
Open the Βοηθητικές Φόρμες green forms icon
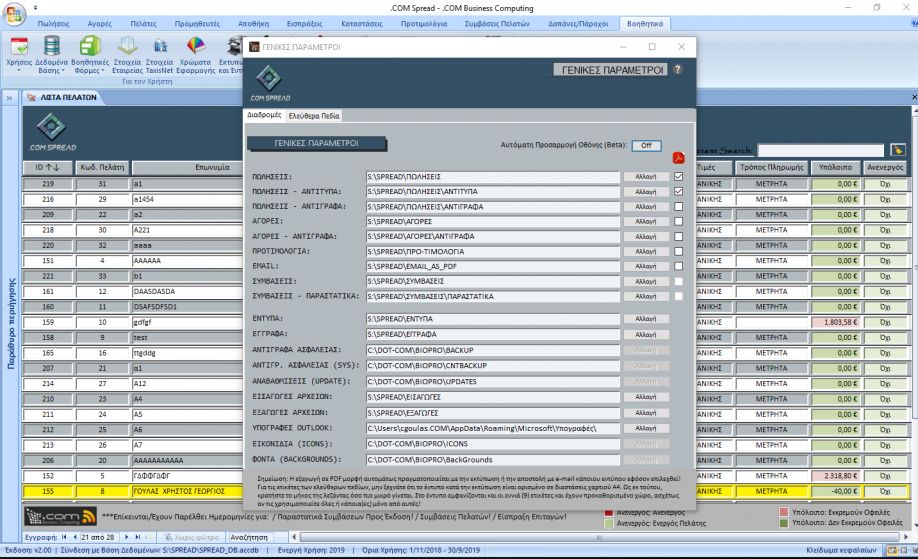(90, 46)
